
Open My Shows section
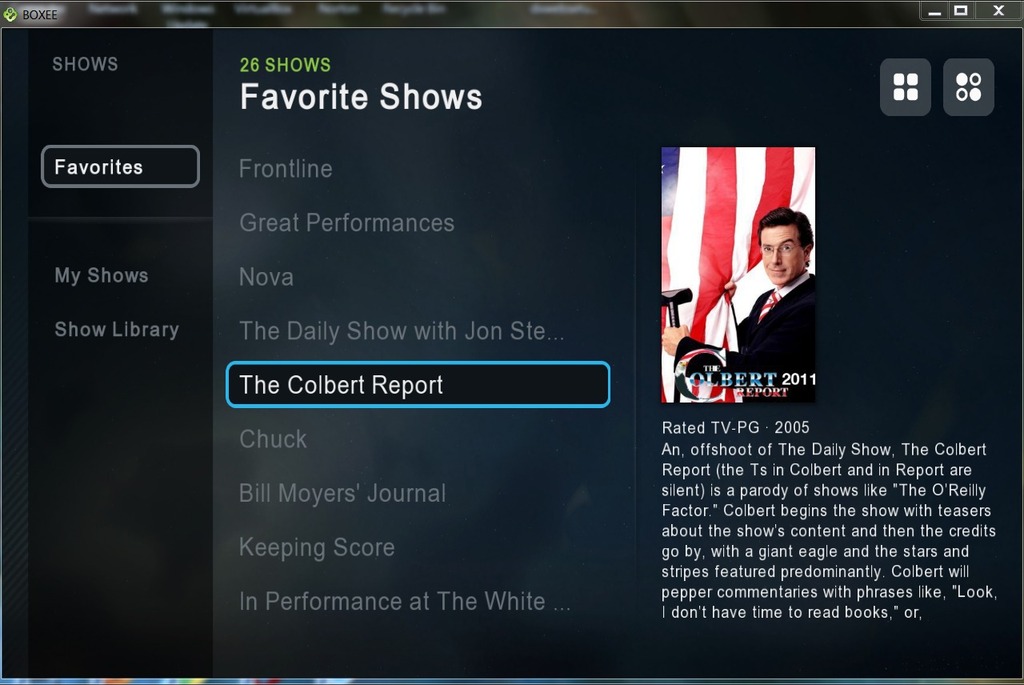tap(101, 276)
